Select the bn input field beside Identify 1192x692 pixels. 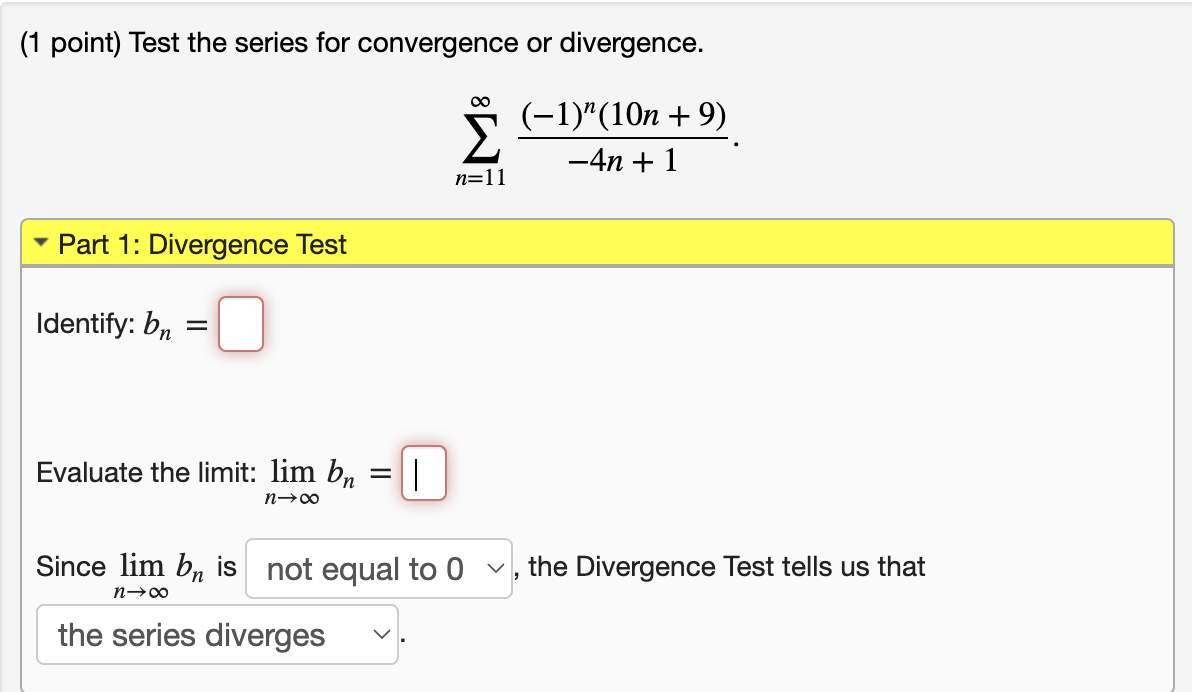240,323
